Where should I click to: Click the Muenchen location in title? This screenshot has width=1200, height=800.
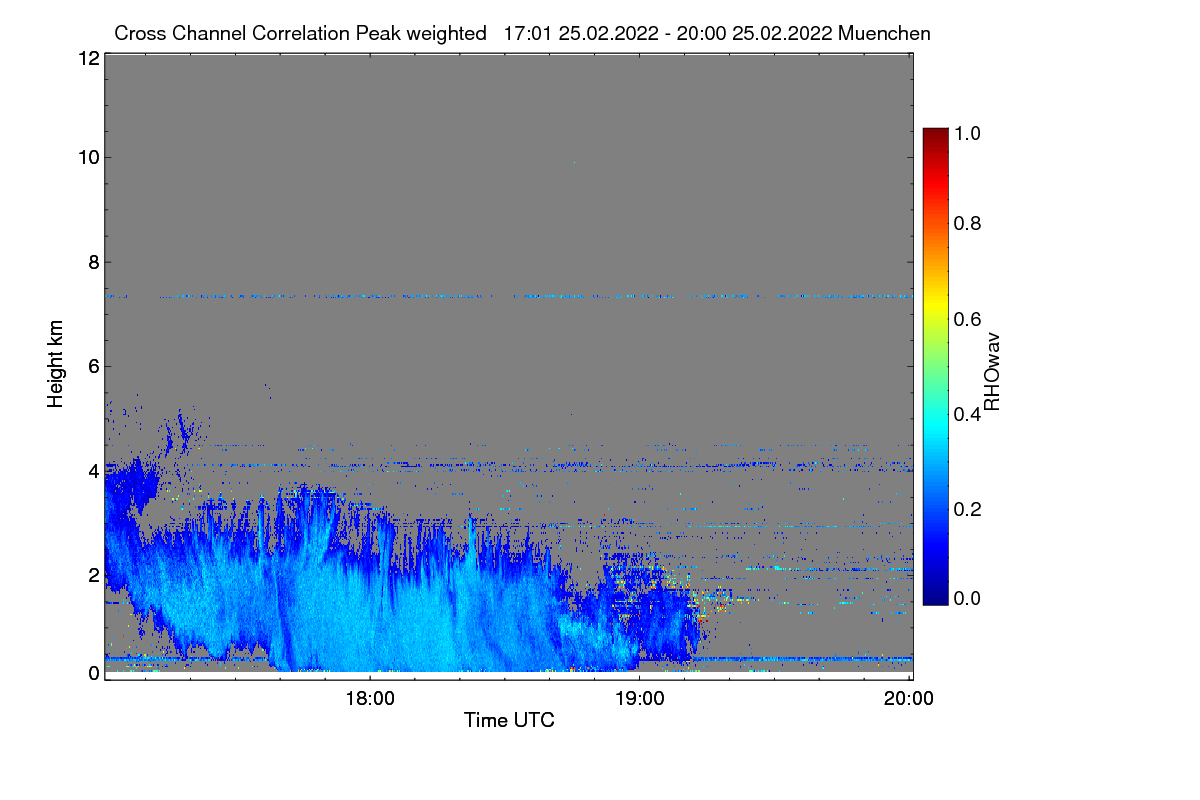(x=884, y=33)
